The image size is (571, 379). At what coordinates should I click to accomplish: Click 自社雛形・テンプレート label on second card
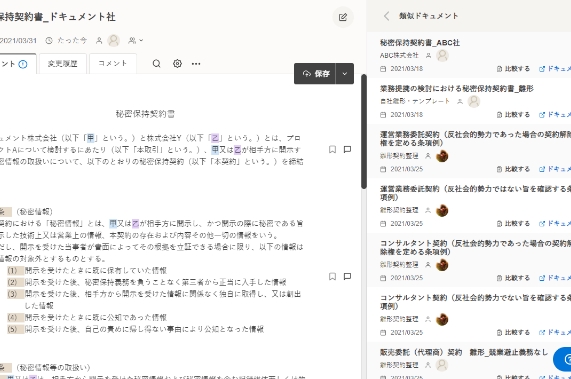415,101
